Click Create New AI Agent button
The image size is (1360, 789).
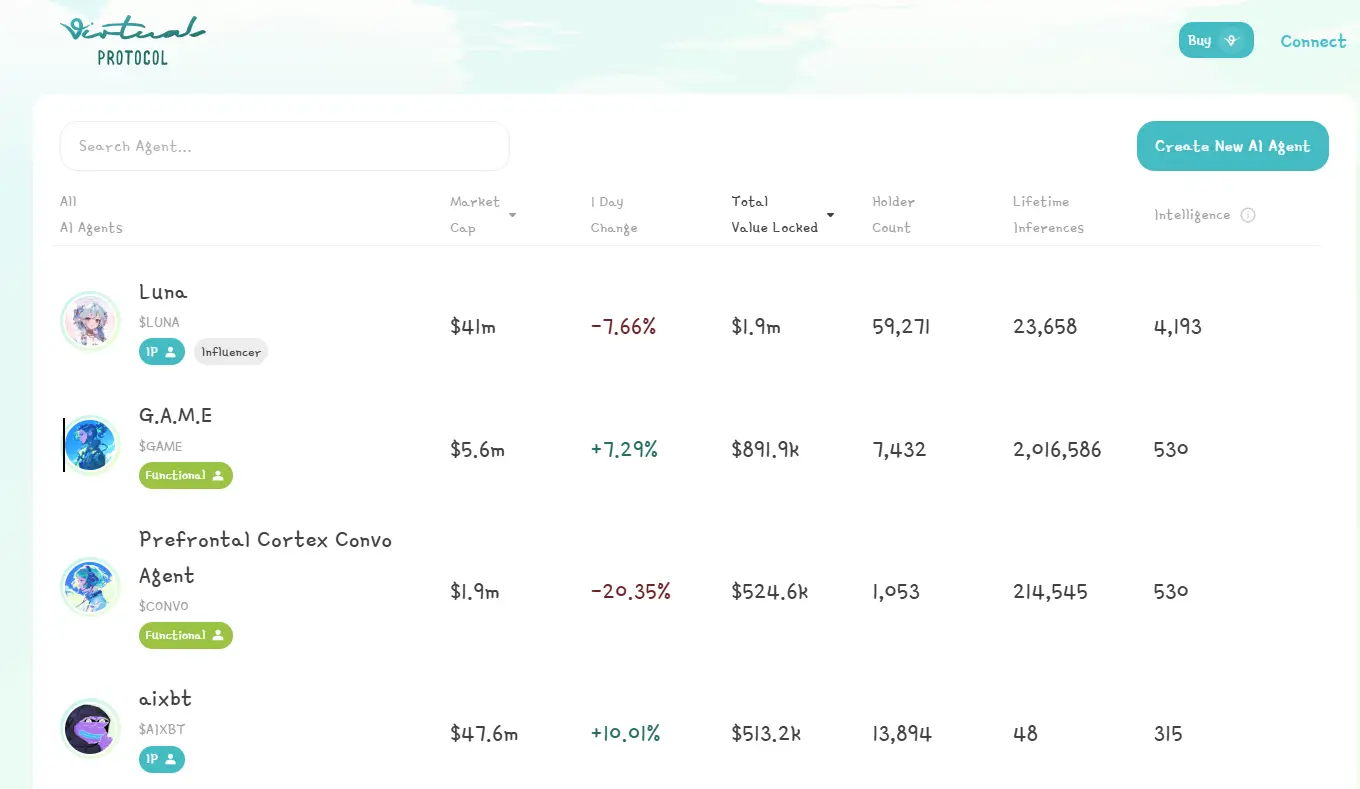point(1232,146)
